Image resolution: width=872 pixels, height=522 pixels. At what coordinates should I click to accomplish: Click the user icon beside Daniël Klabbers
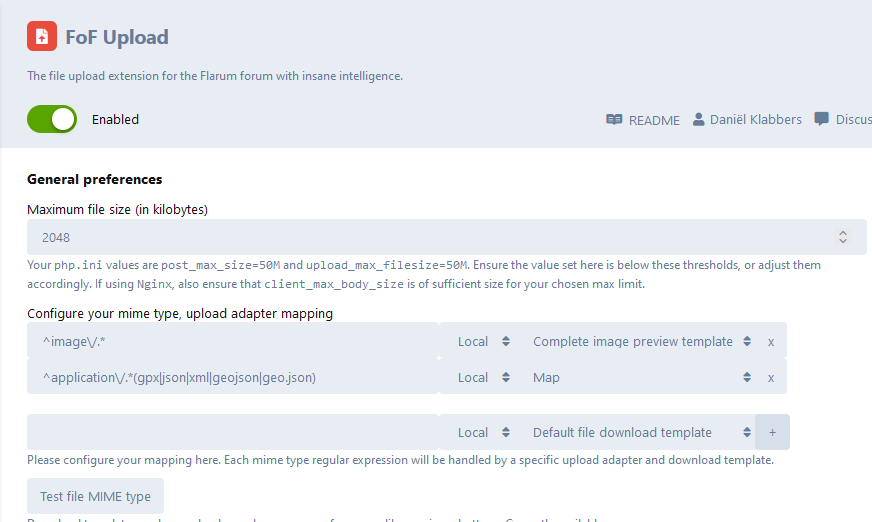tap(698, 120)
